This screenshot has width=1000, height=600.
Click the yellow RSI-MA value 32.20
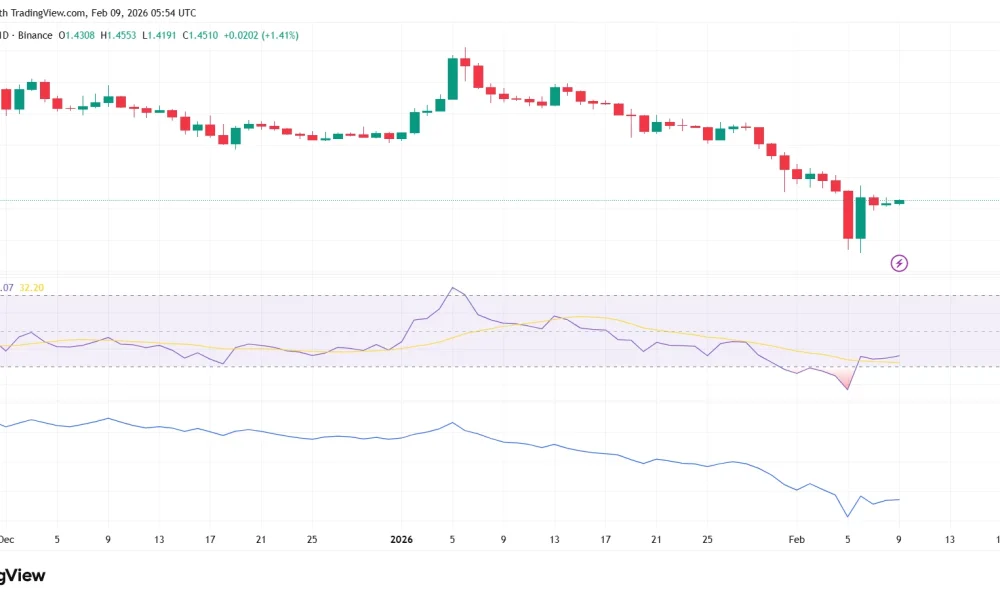point(30,287)
